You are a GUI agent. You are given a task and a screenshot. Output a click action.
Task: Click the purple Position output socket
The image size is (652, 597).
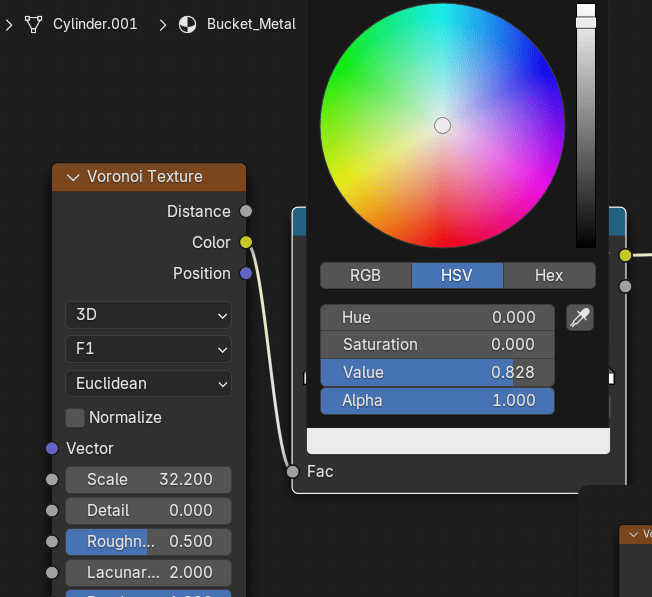coord(246,273)
